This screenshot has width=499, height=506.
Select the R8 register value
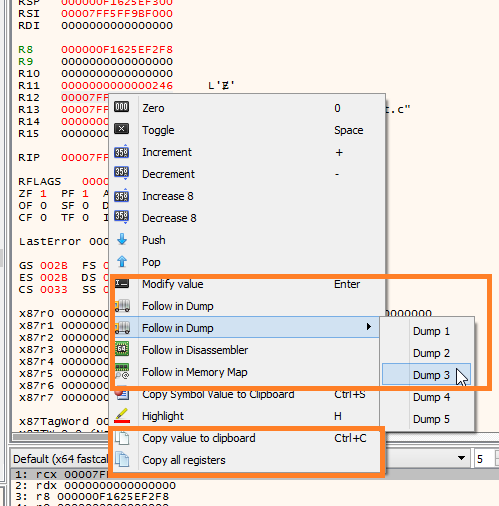click(x=117, y=50)
